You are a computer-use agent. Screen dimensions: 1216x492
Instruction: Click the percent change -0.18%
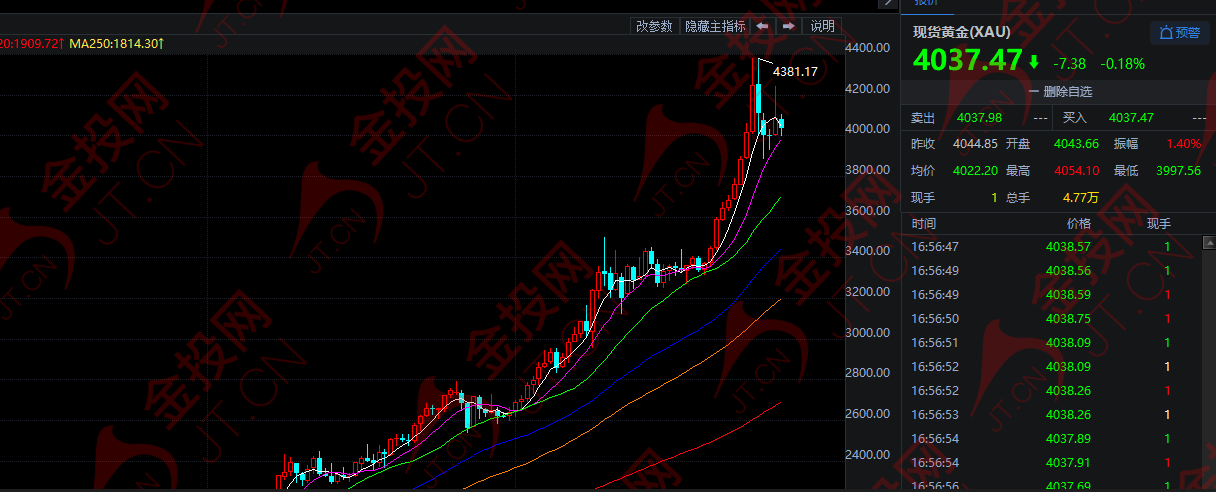pos(1122,63)
